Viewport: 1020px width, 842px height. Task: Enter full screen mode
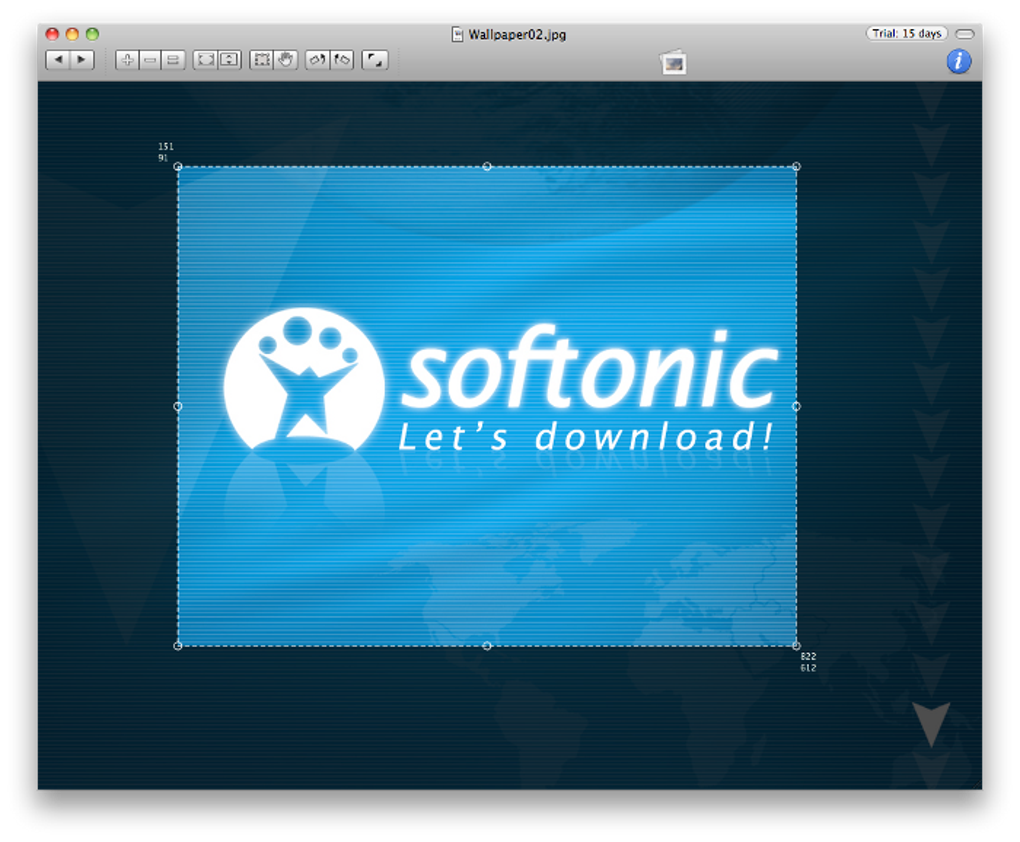[375, 60]
